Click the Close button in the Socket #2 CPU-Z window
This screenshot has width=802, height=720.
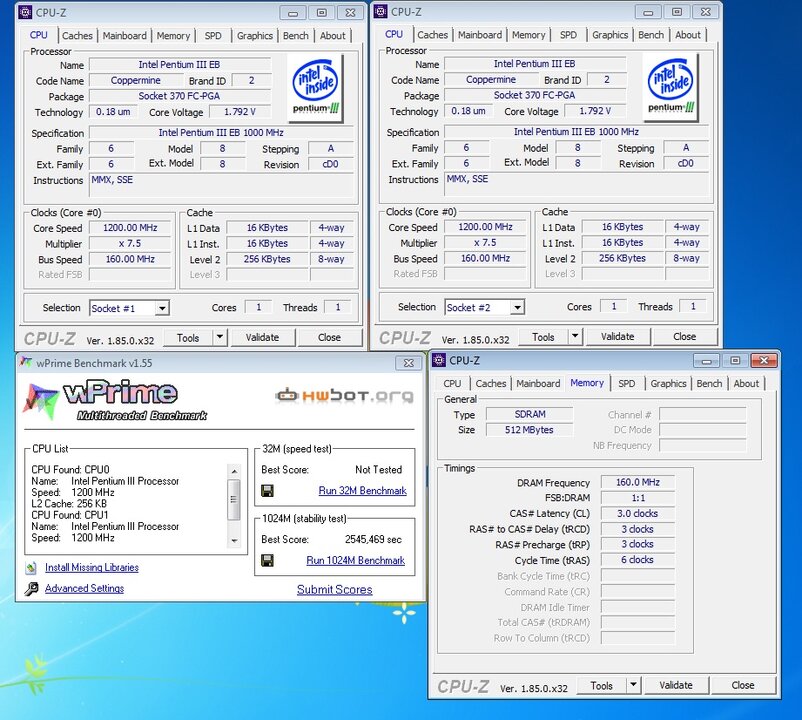point(684,336)
